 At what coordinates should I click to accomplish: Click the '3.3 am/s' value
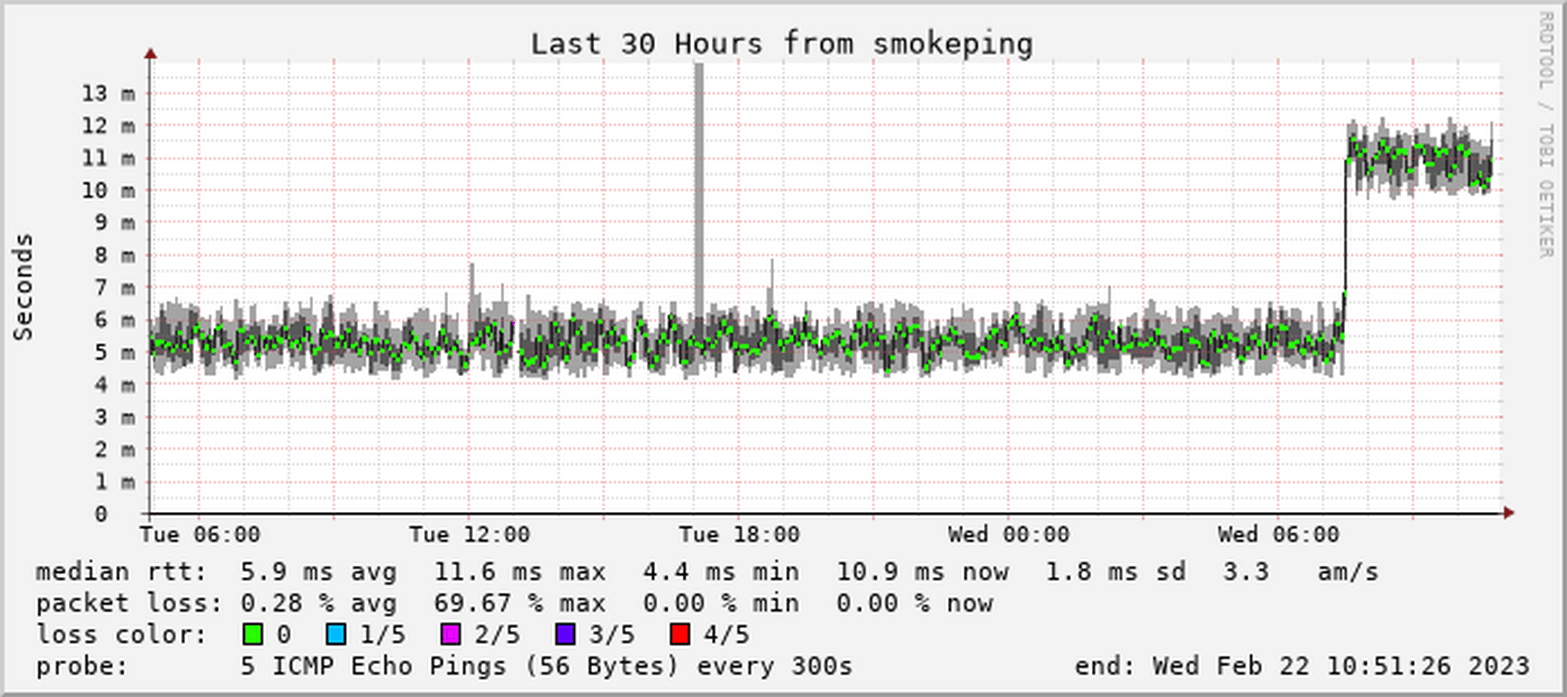point(1301,573)
